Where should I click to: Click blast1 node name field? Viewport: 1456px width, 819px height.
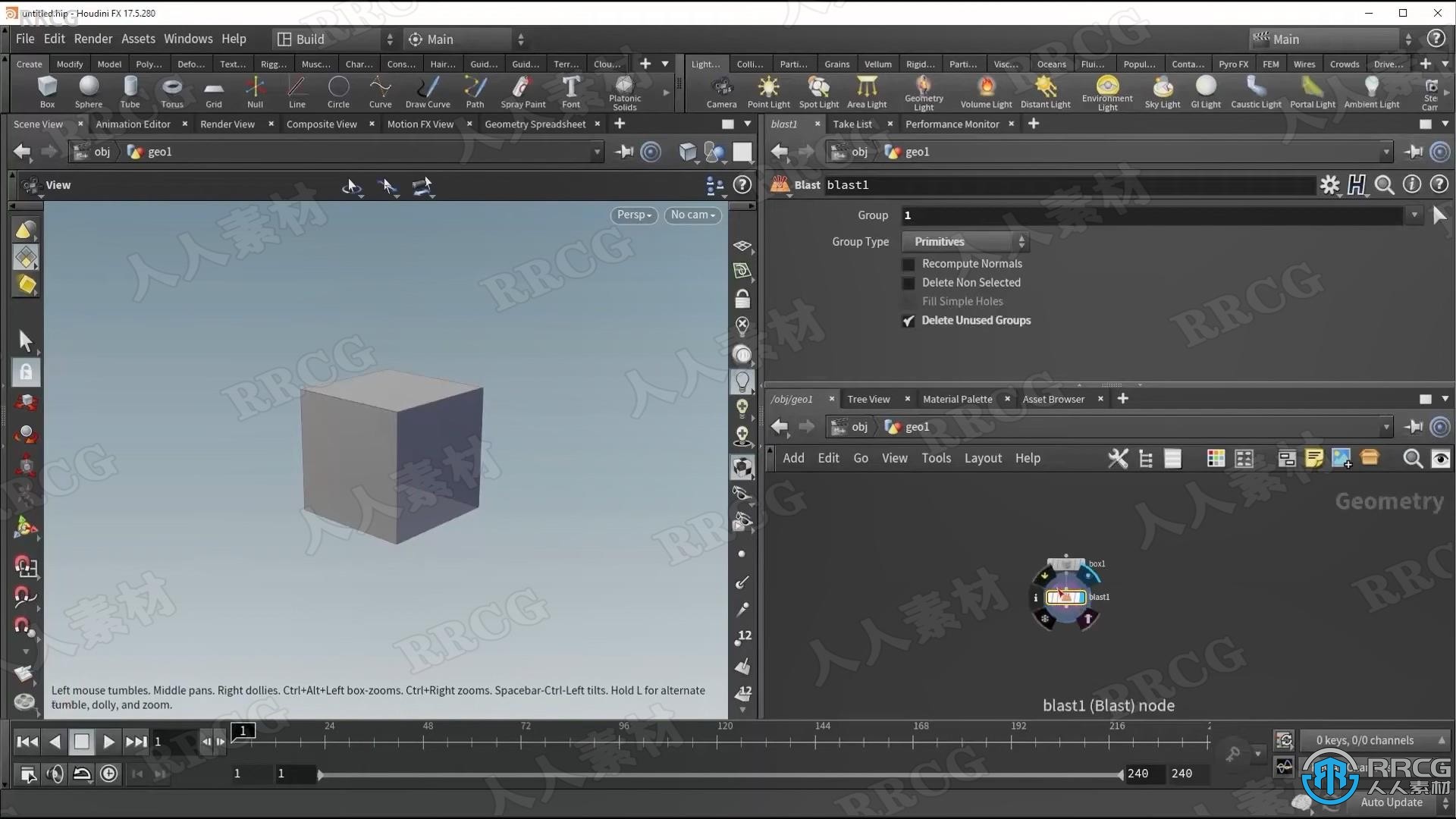(x=1069, y=185)
